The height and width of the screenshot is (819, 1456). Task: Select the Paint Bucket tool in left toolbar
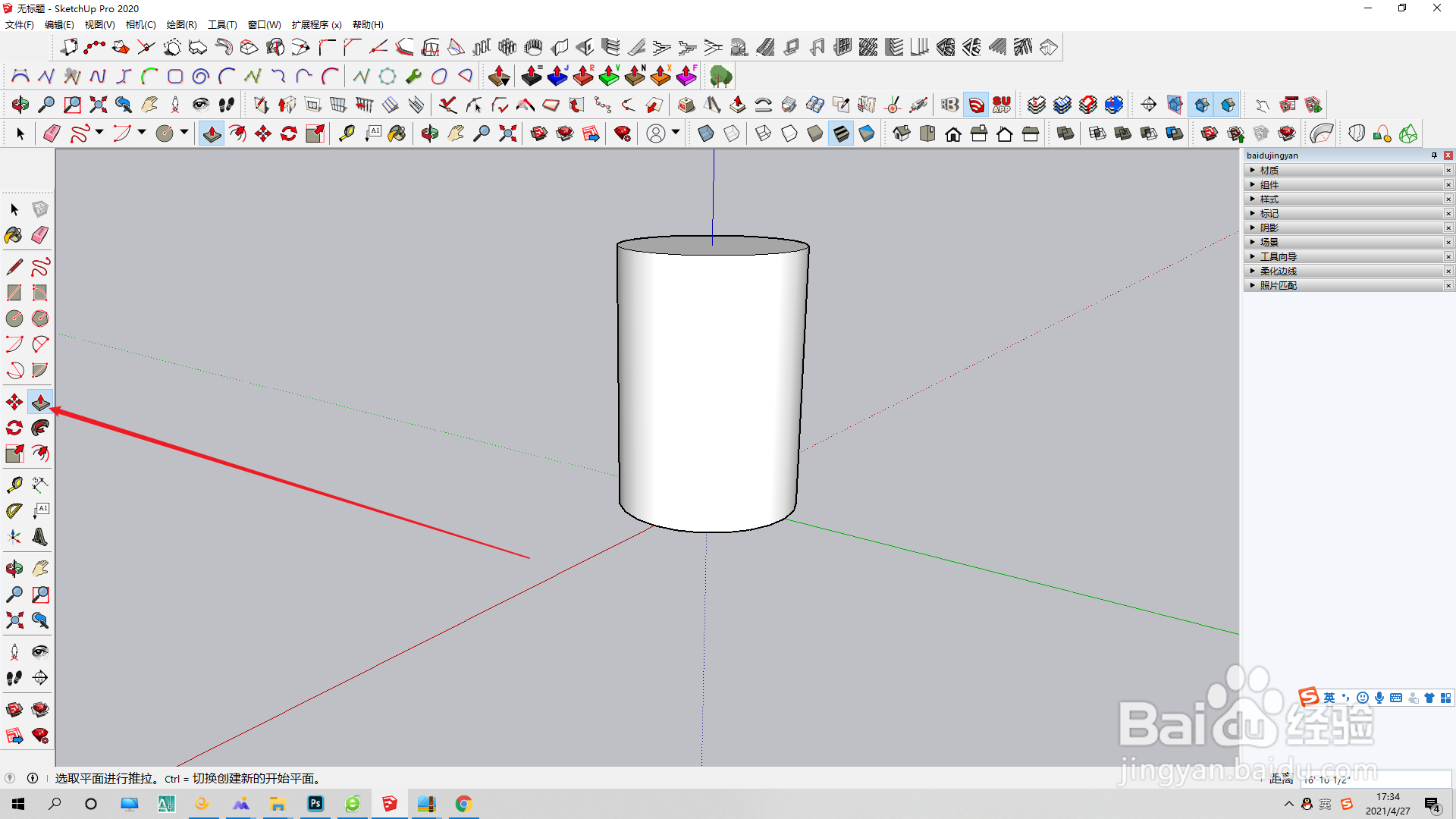click(x=14, y=235)
